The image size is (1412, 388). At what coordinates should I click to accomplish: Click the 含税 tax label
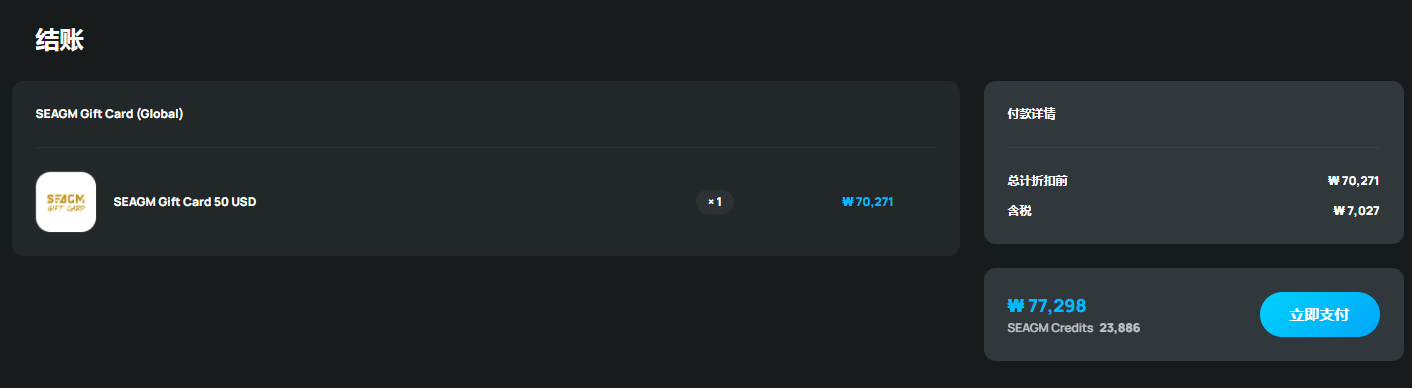1020,211
